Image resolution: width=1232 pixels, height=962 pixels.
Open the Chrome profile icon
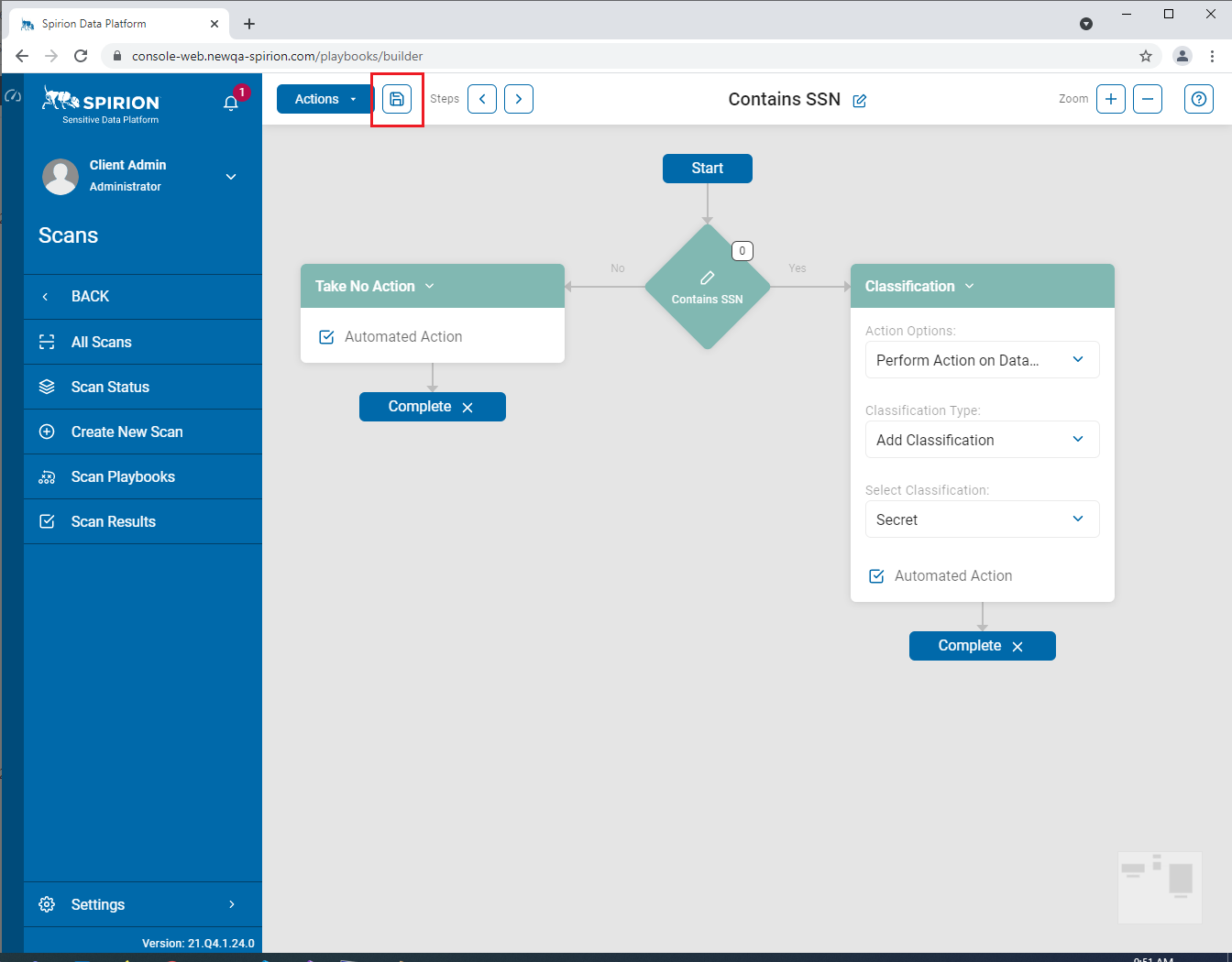coord(1182,56)
